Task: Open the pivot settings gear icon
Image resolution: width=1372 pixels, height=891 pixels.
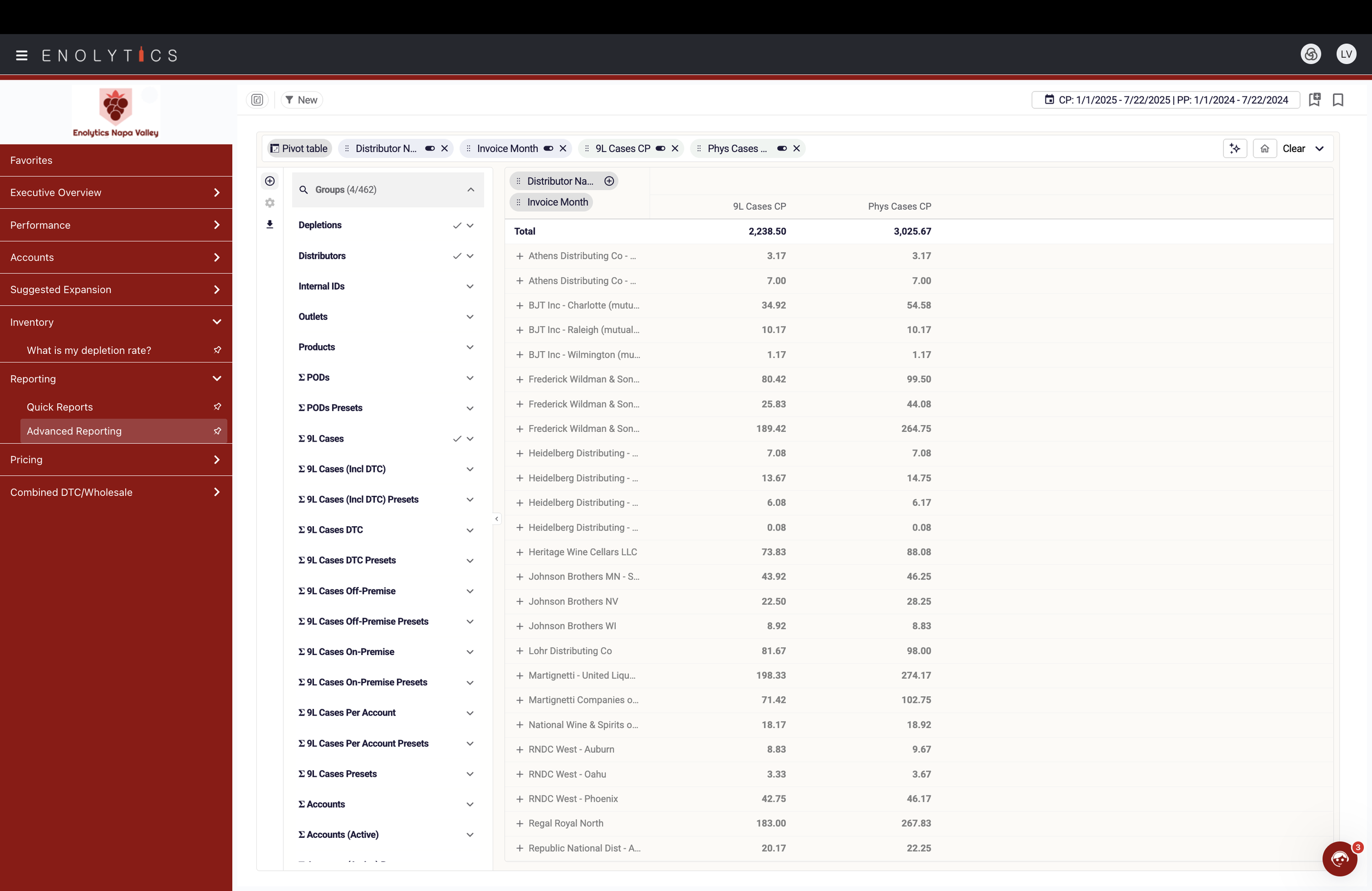Action: (x=270, y=203)
